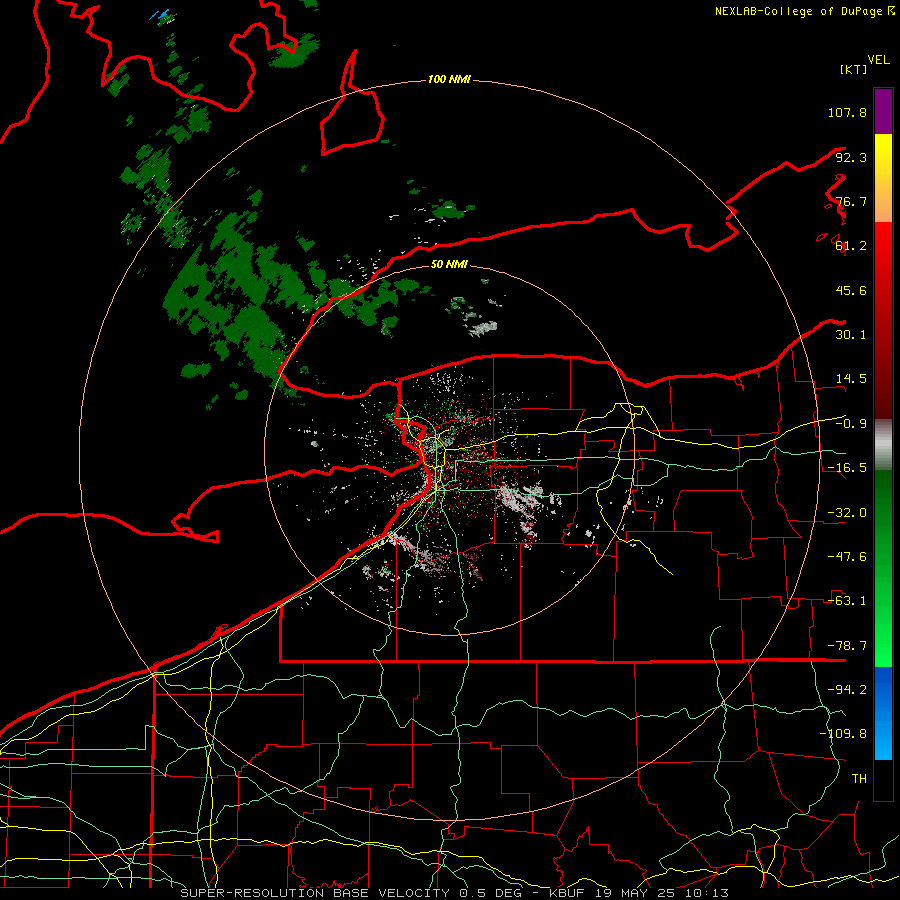Click the -0.9 velocity scale value

coord(851,424)
